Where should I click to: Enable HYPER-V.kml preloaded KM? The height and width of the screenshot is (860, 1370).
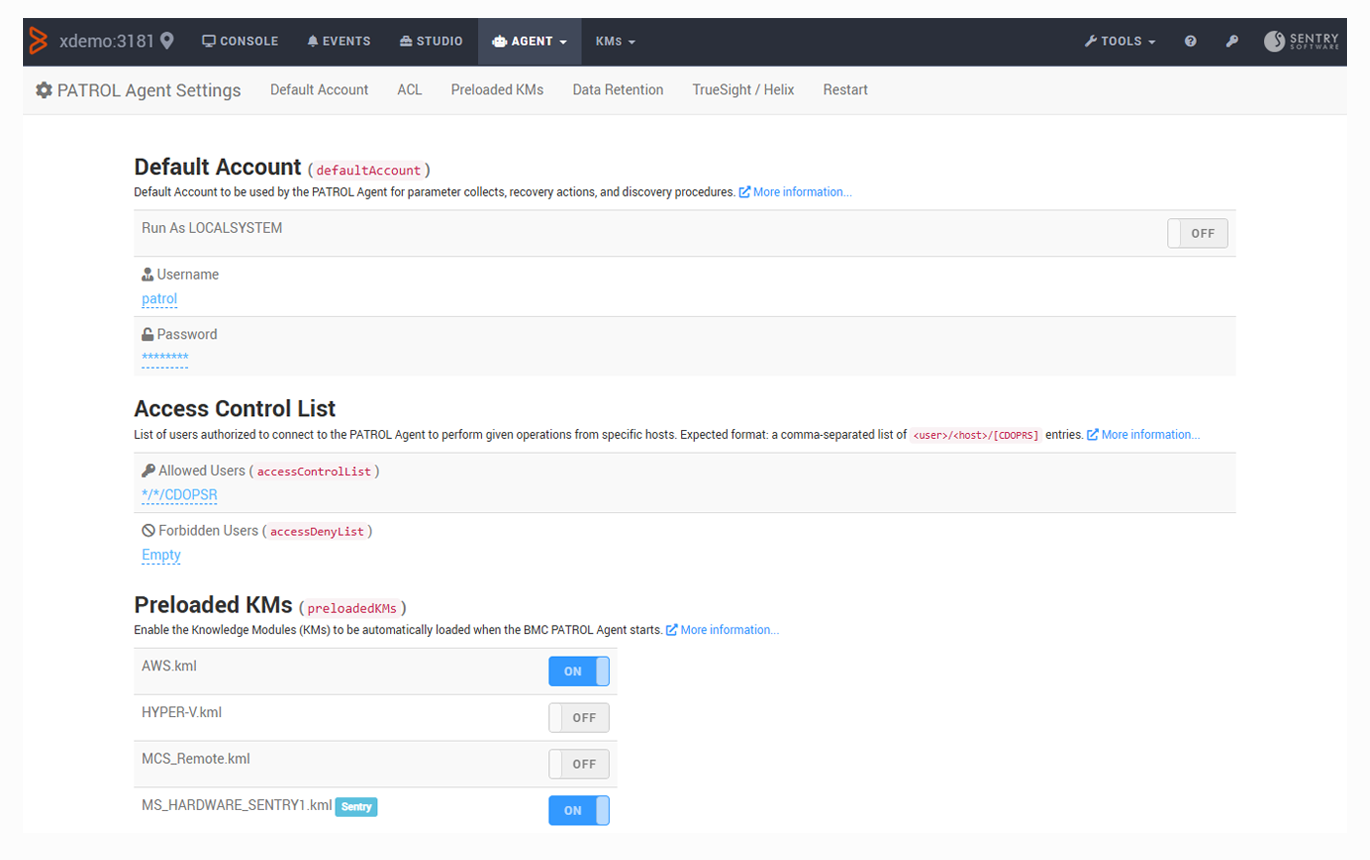click(578, 717)
